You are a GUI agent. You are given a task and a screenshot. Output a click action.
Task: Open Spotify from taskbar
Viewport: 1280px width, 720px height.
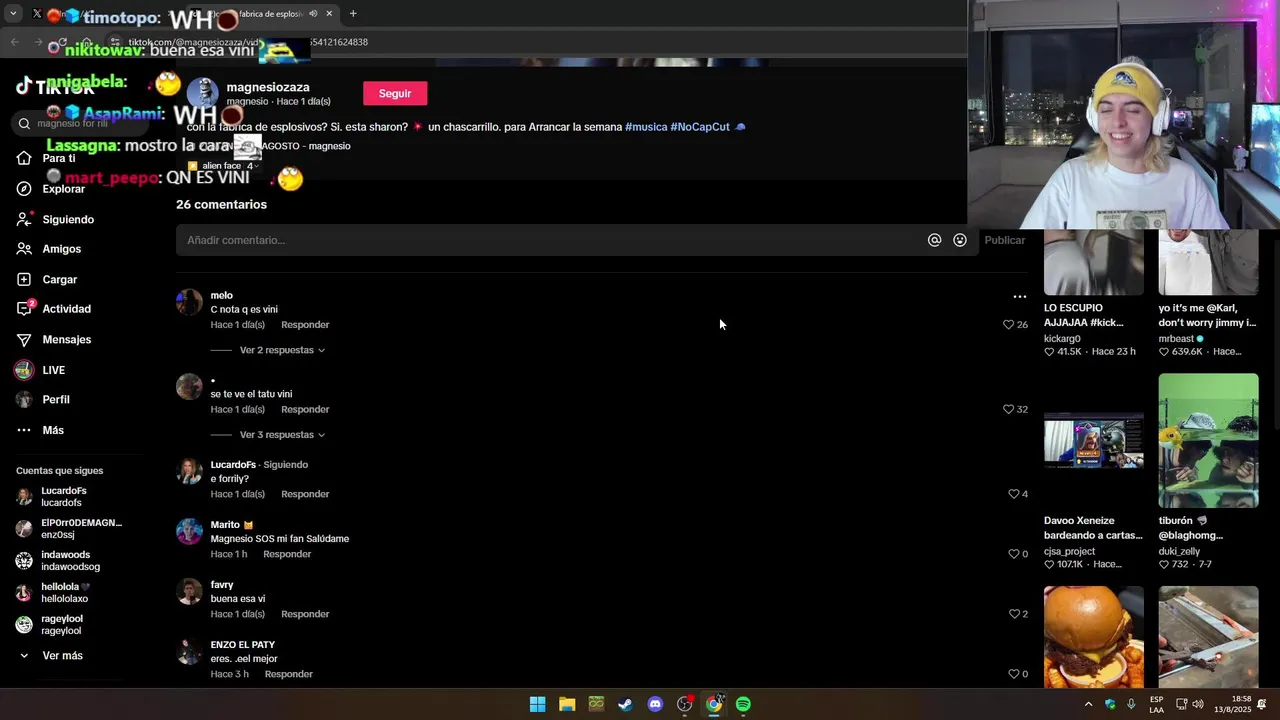[x=743, y=704]
